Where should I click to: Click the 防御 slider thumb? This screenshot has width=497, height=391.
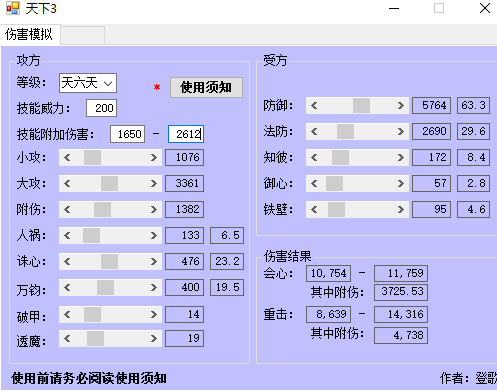coord(361,105)
